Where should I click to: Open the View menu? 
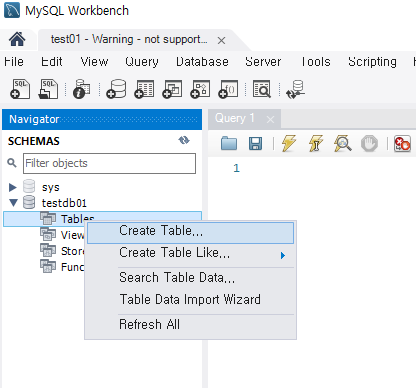(x=94, y=62)
